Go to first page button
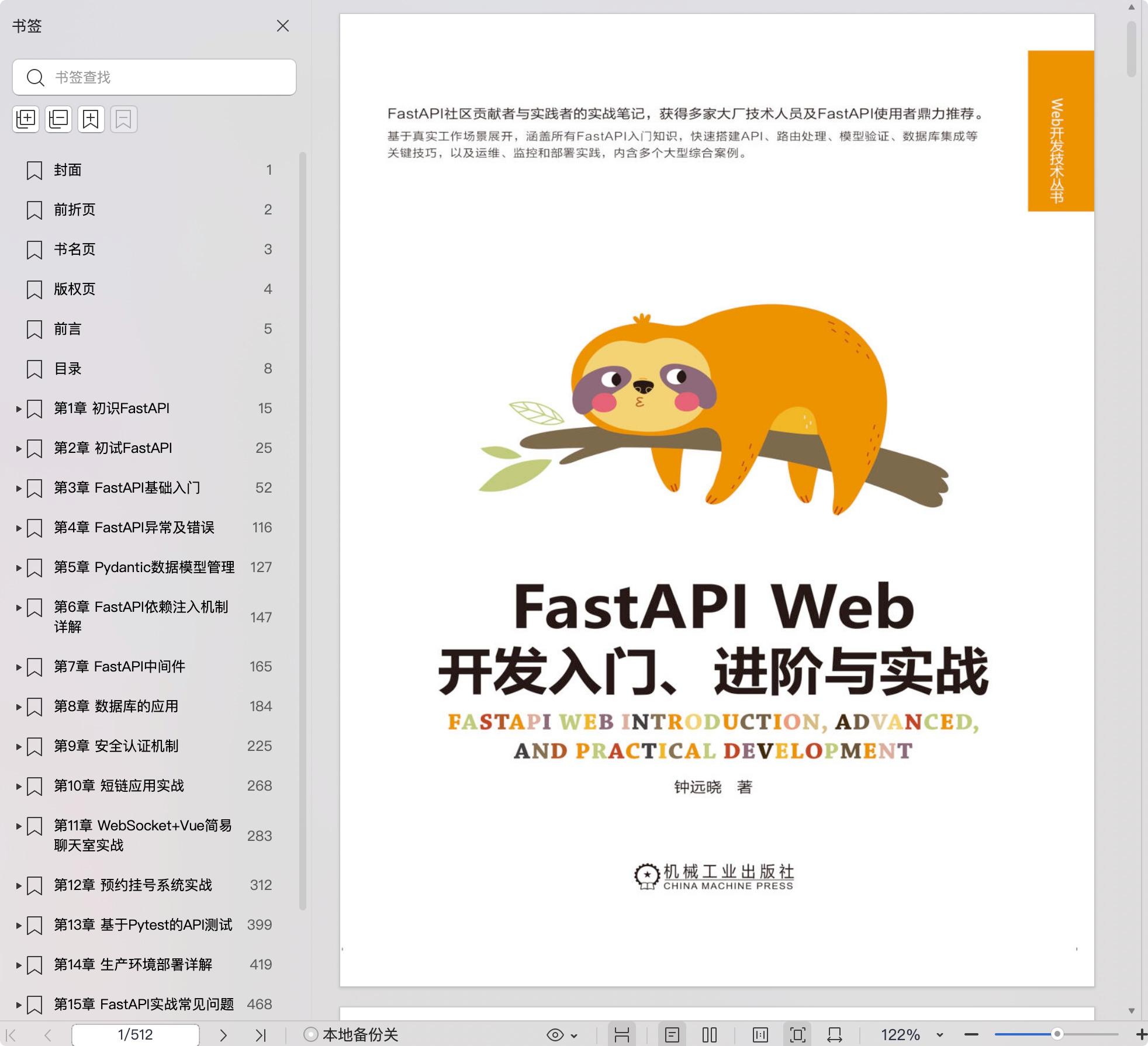Image resolution: width=1148 pixels, height=1046 pixels. (x=11, y=1035)
